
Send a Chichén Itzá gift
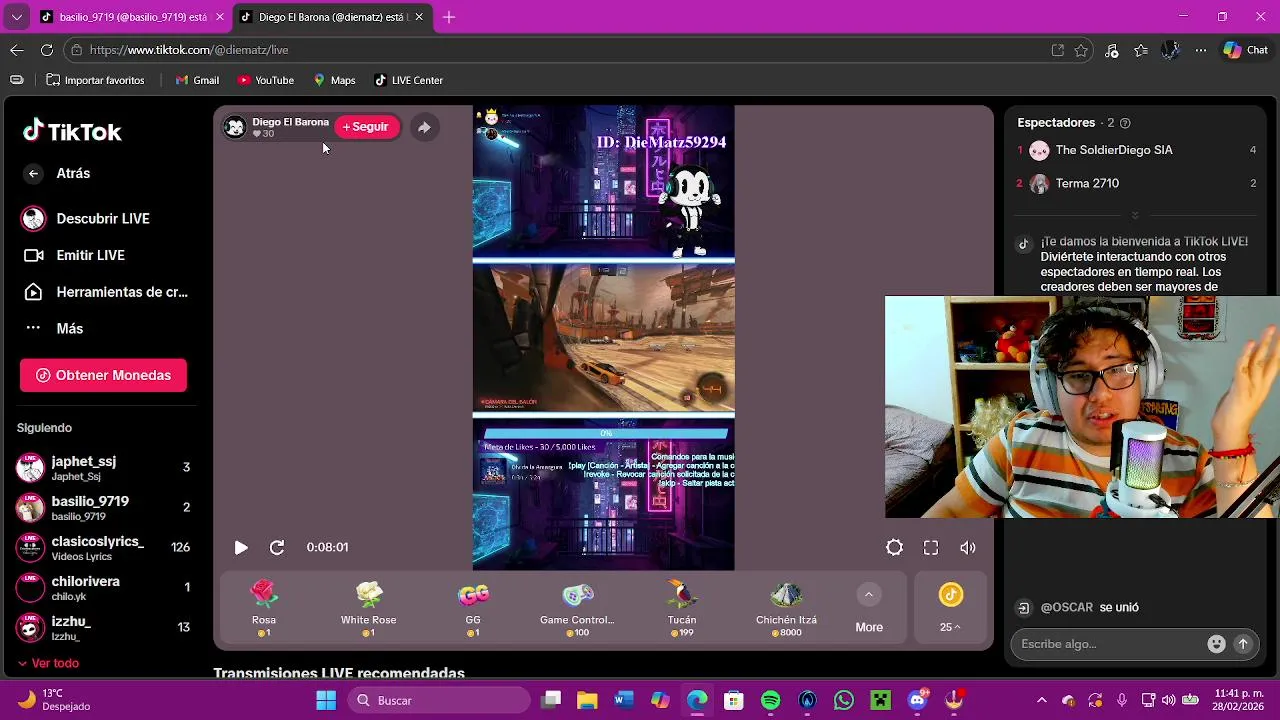786,608
